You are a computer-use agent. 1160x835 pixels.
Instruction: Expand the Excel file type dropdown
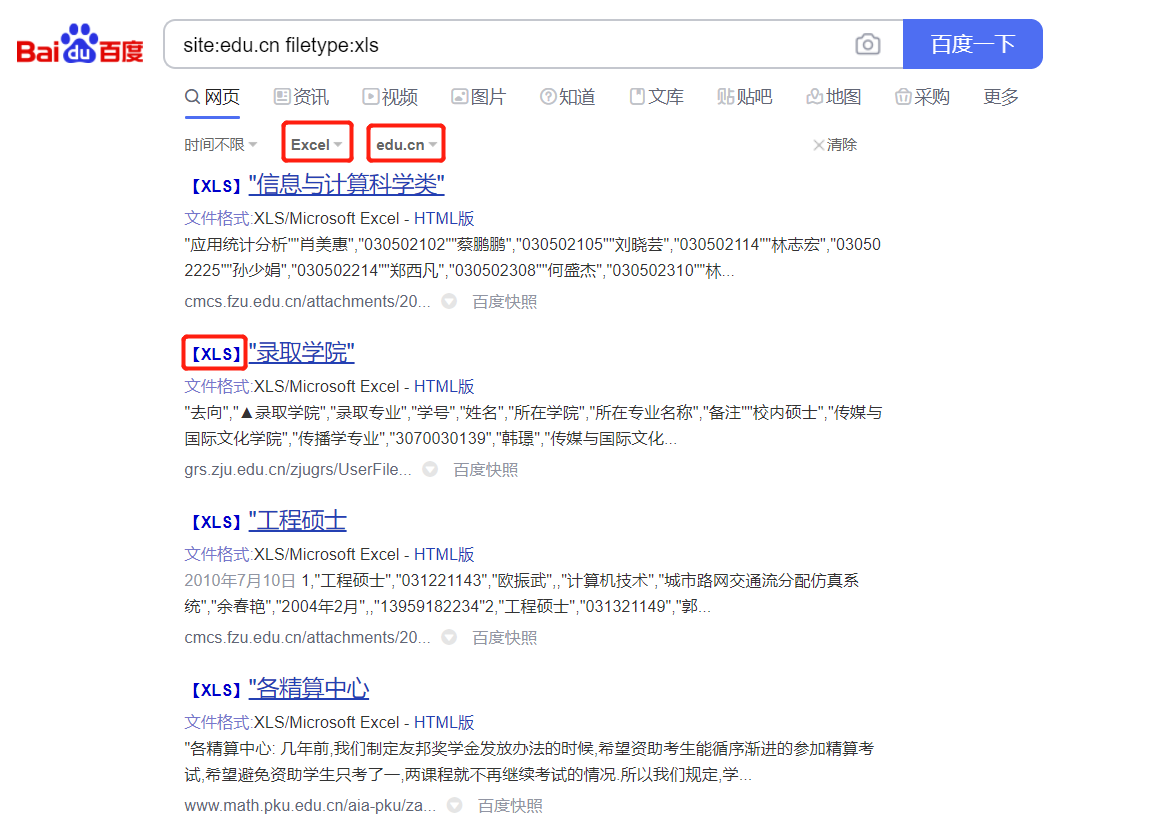317,144
